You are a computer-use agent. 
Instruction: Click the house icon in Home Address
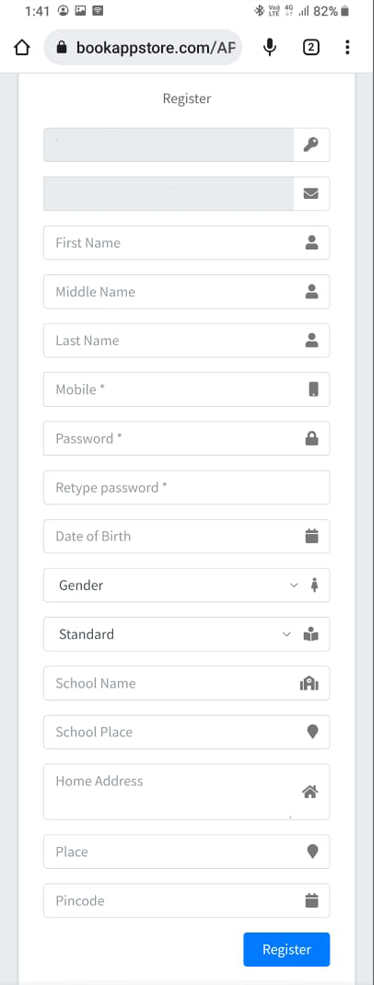[x=310, y=792]
